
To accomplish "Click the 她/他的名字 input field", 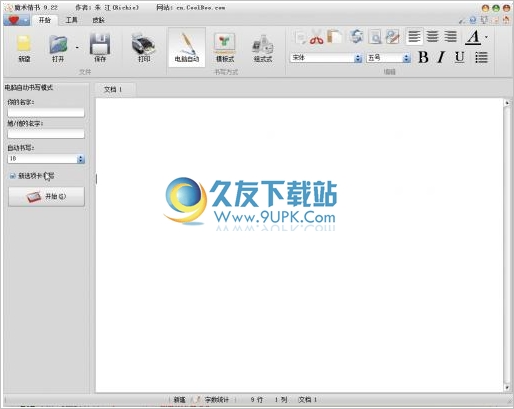I will [46, 134].
